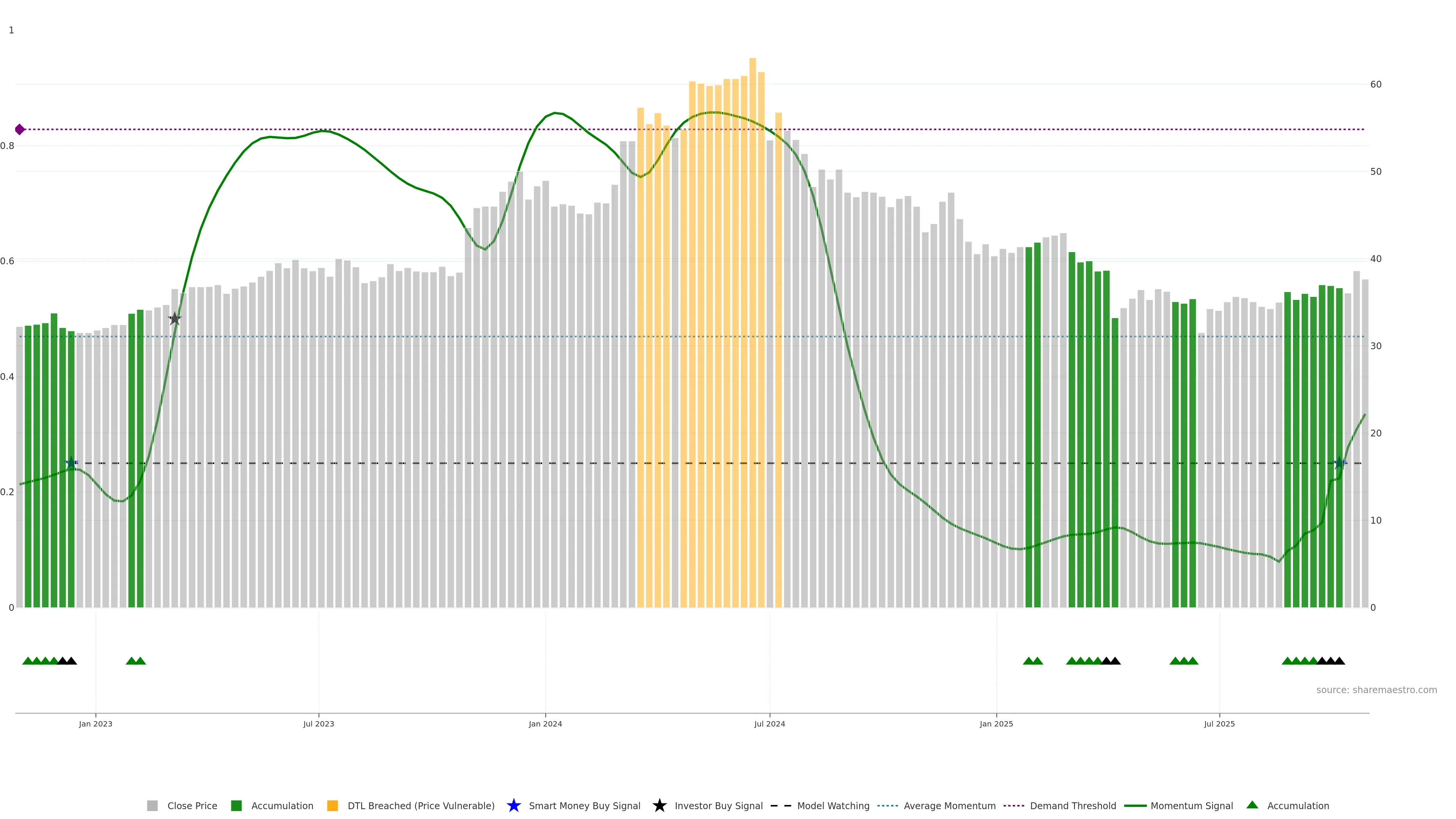Image resolution: width=1456 pixels, height=819 pixels.
Task: Click the black star marker near early 2023
Action: pos(175,319)
